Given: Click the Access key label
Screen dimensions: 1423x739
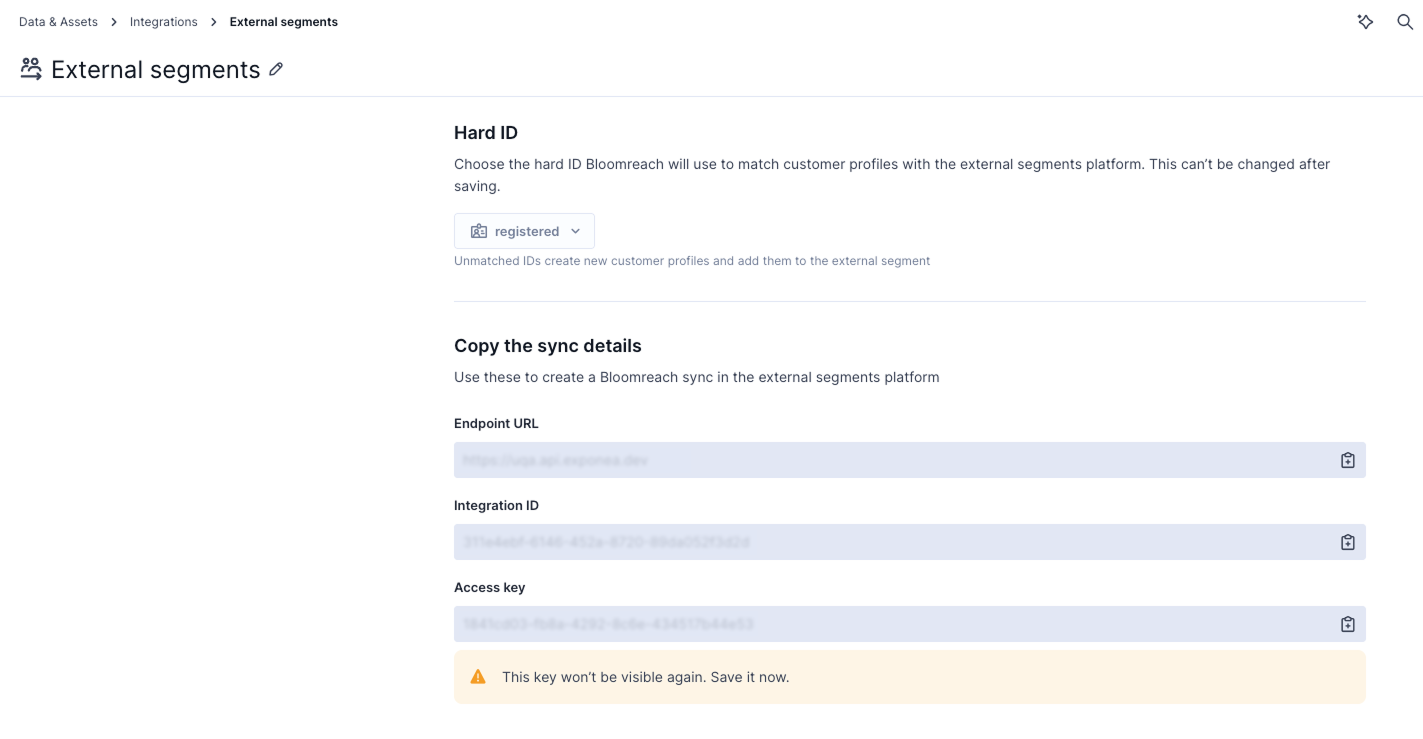Looking at the screenshot, I should 489,588.
